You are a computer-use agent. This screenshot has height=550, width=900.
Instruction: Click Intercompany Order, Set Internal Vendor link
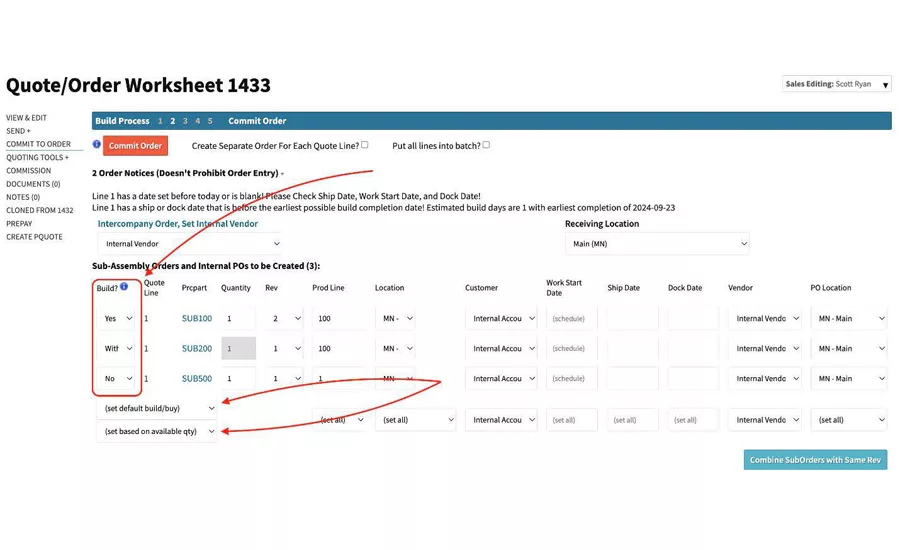pos(177,223)
